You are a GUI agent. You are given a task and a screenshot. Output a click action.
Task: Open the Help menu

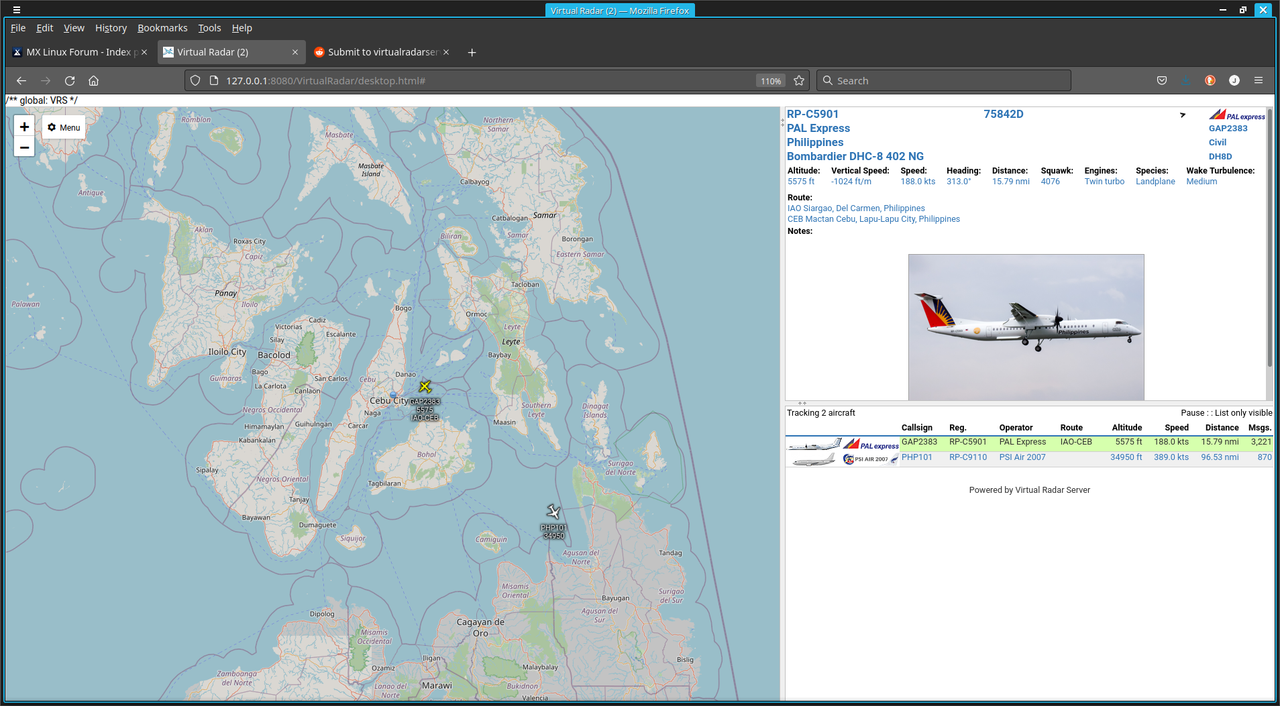pyautogui.click(x=241, y=28)
